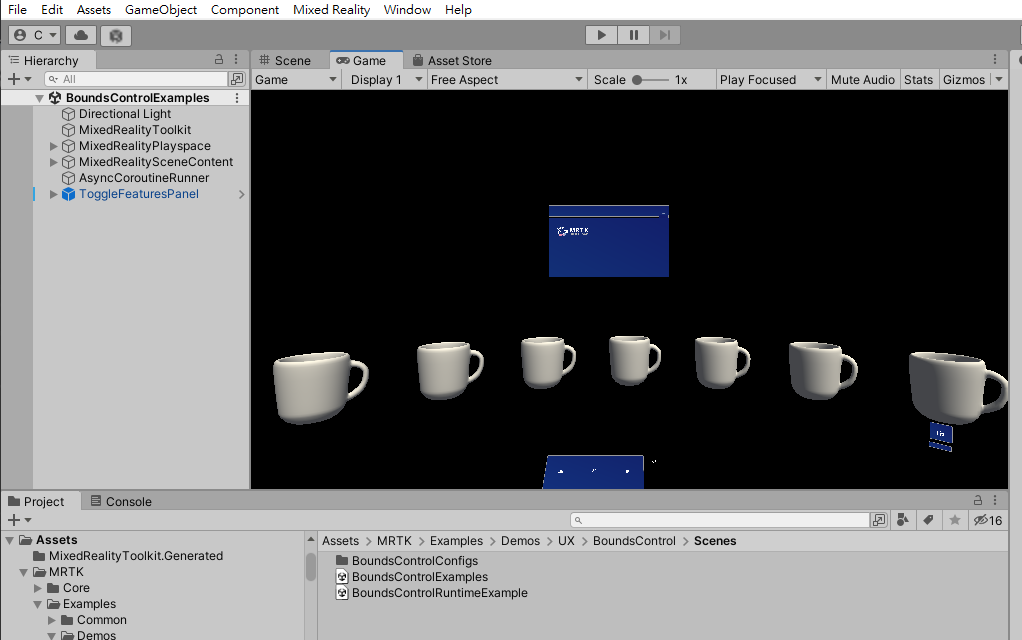The width and height of the screenshot is (1022, 640).
Task: Focus the Project search field
Action: click(x=720, y=520)
